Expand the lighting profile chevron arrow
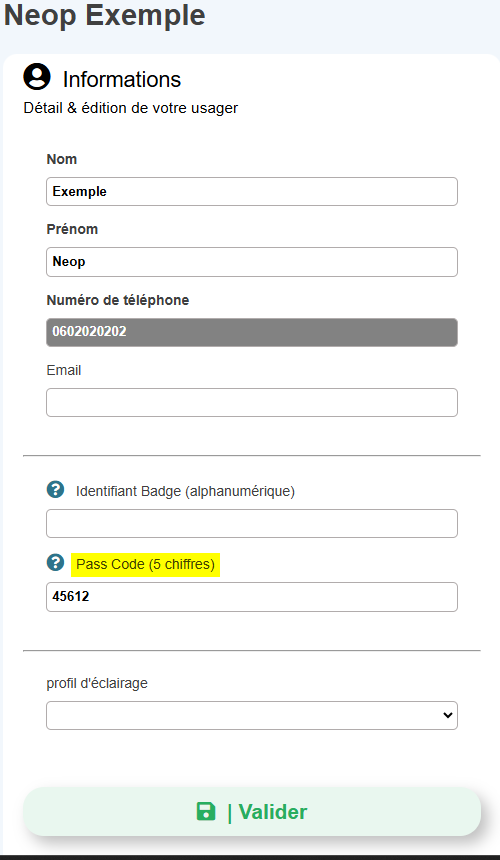This screenshot has height=860, width=500. [x=447, y=715]
